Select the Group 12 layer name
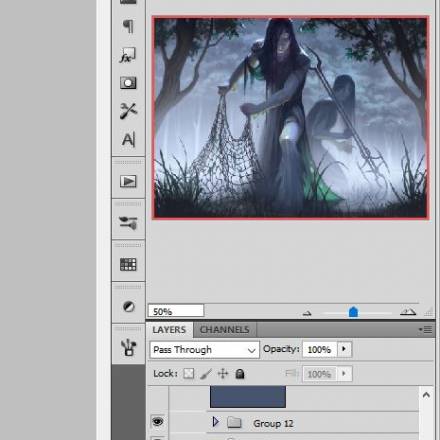Image resolution: width=440 pixels, height=440 pixels. click(273, 423)
